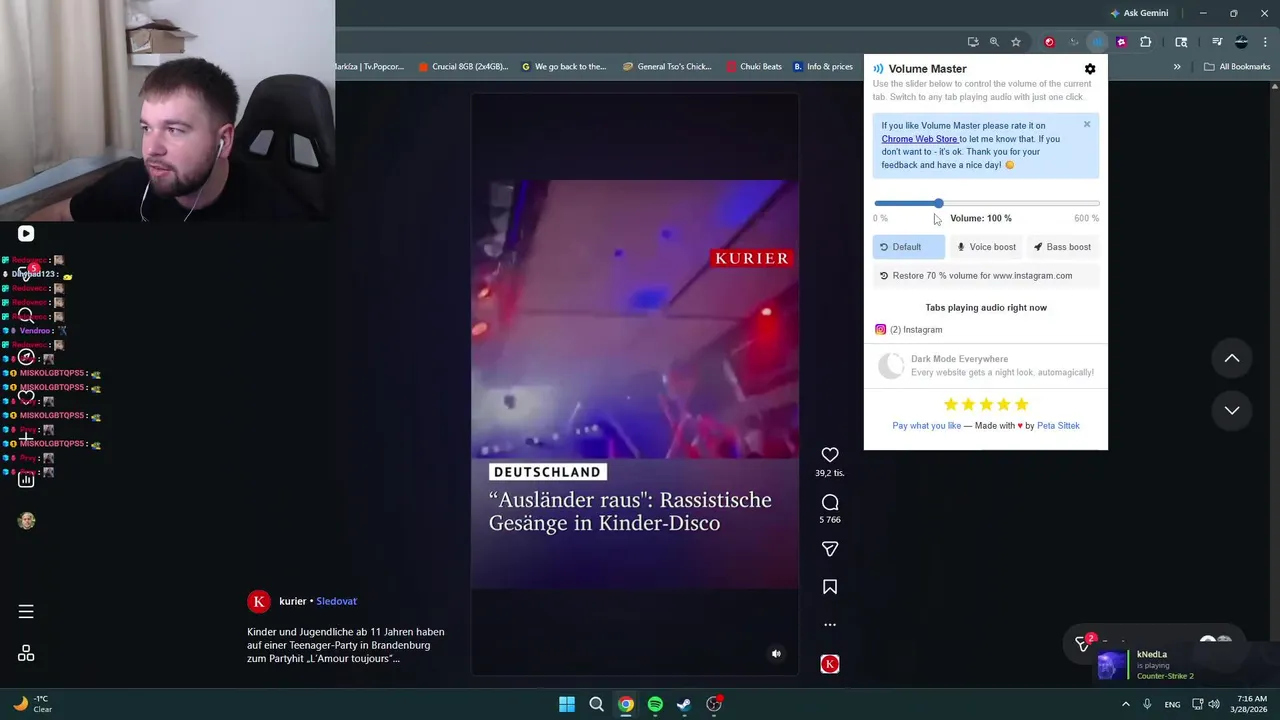Viewport: 1280px width, 720px height.
Task: Open the weather widget showing -1°C Clear
Action: [32, 704]
